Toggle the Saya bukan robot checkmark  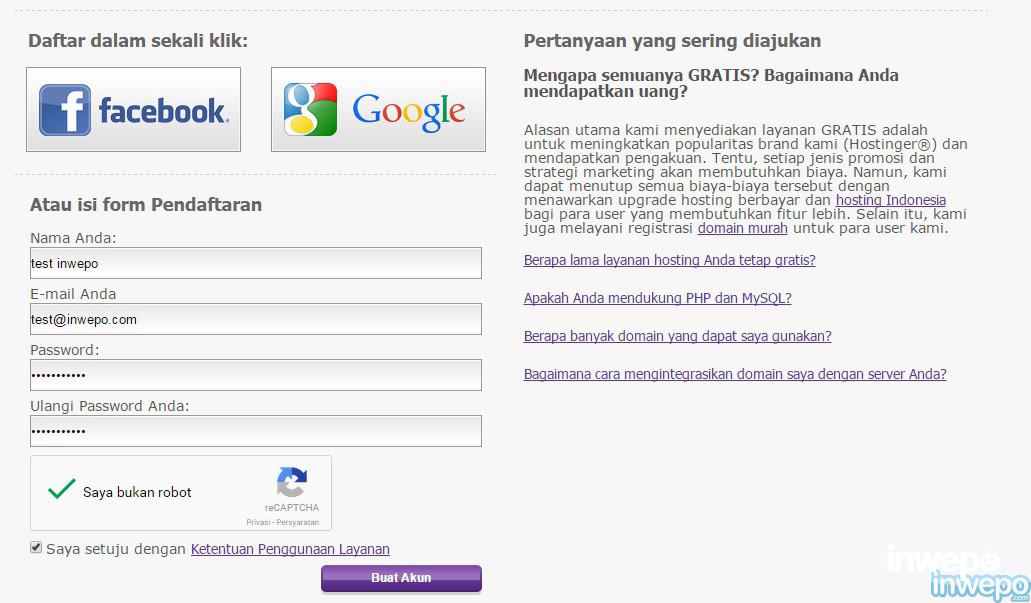tap(62, 489)
